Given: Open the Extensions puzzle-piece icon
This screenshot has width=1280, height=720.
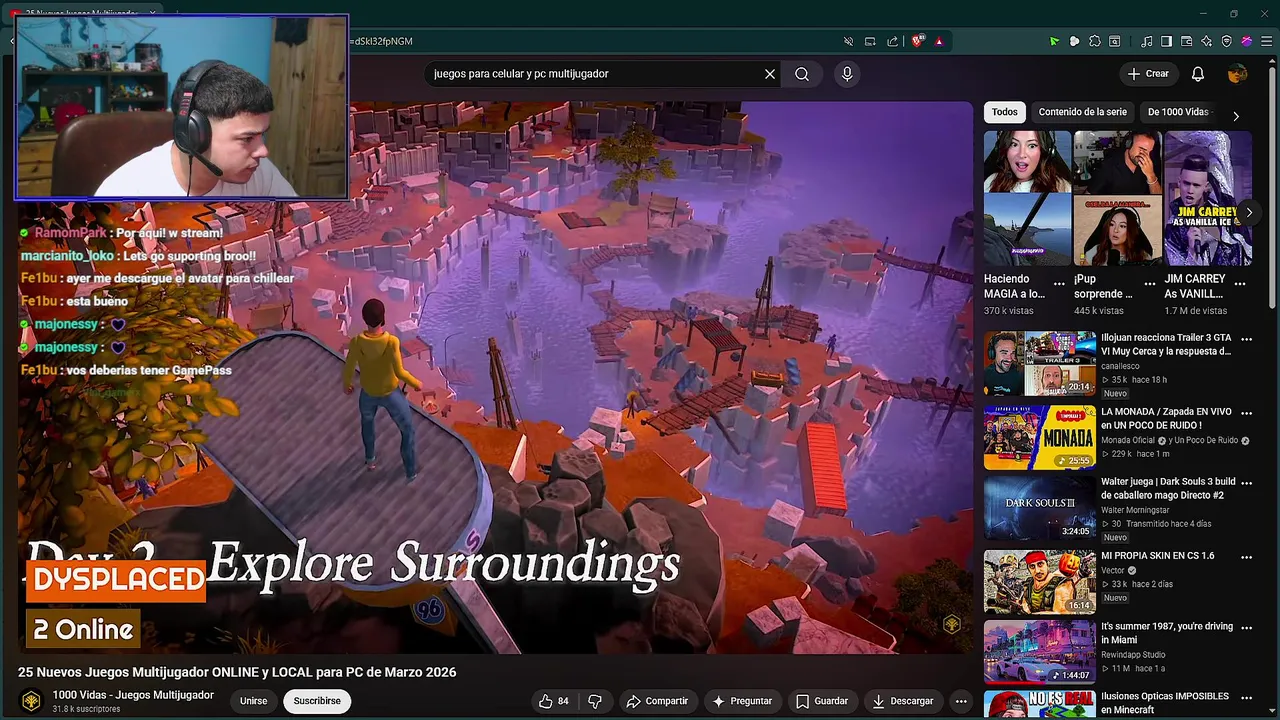Looking at the screenshot, I should tap(1095, 41).
